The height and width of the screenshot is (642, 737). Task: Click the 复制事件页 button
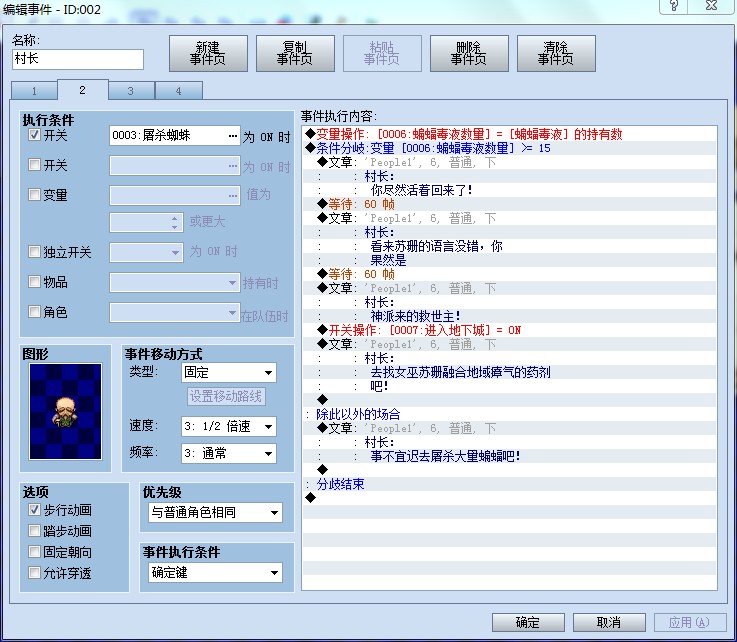[295, 54]
